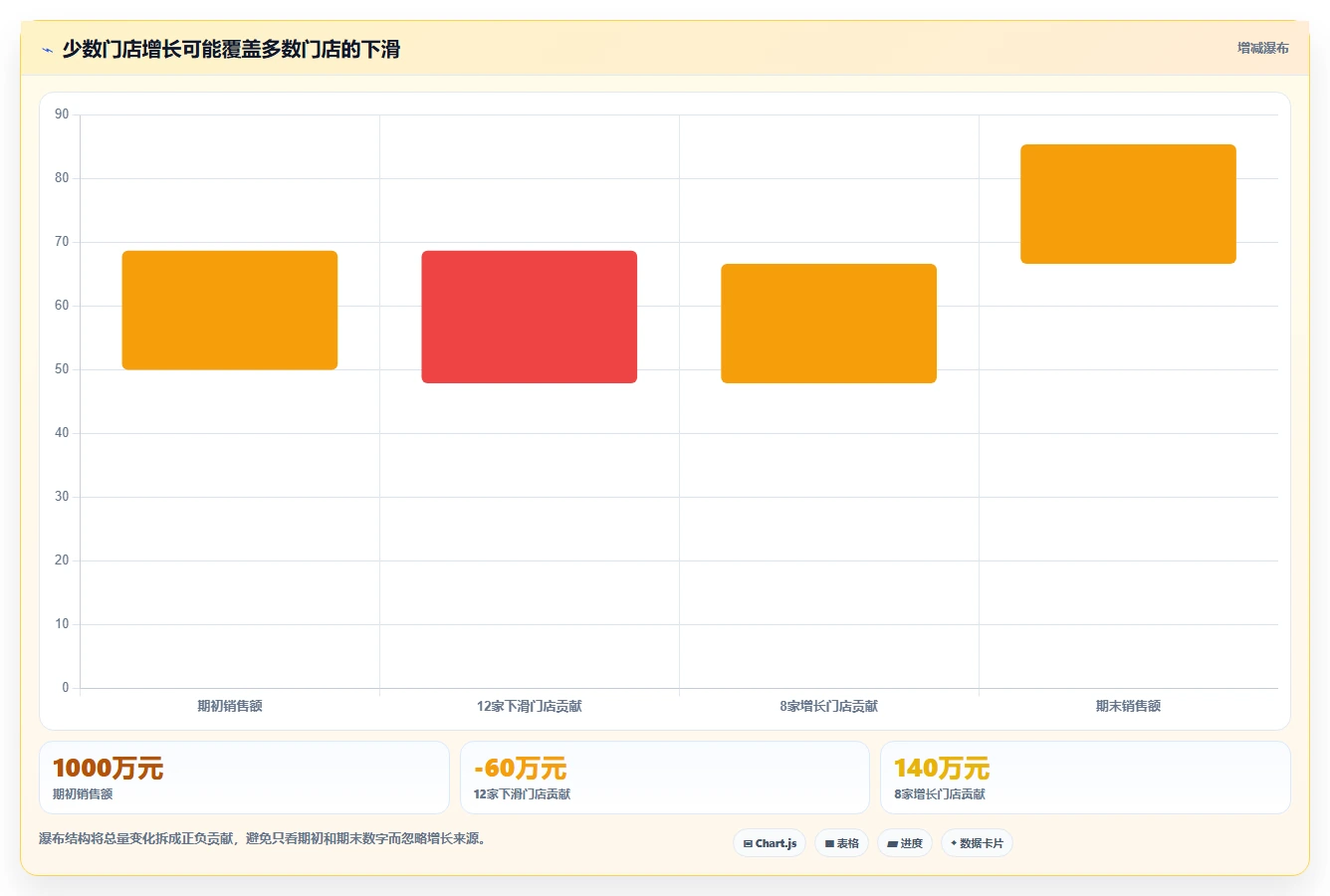Click the card title 少数门店增长可能覆盖多数门店的下滑
The image size is (1330, 896).
(x=231, y=49)
